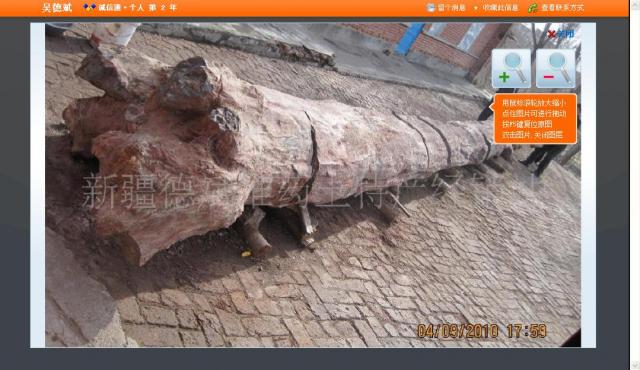
Task: Click the 留个消息 envelope icon
Action: click(x=431, y=7)
